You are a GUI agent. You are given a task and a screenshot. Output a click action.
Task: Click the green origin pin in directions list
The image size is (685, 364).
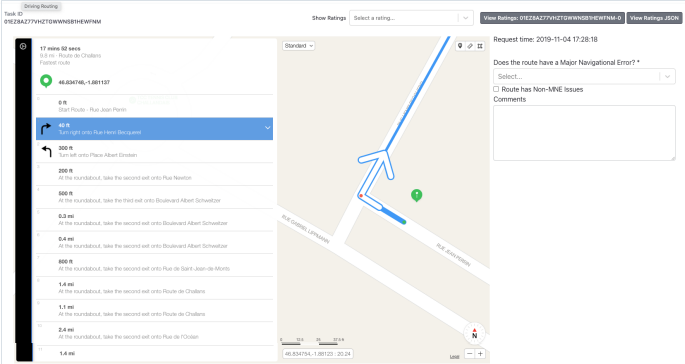(x=46, y=81)
